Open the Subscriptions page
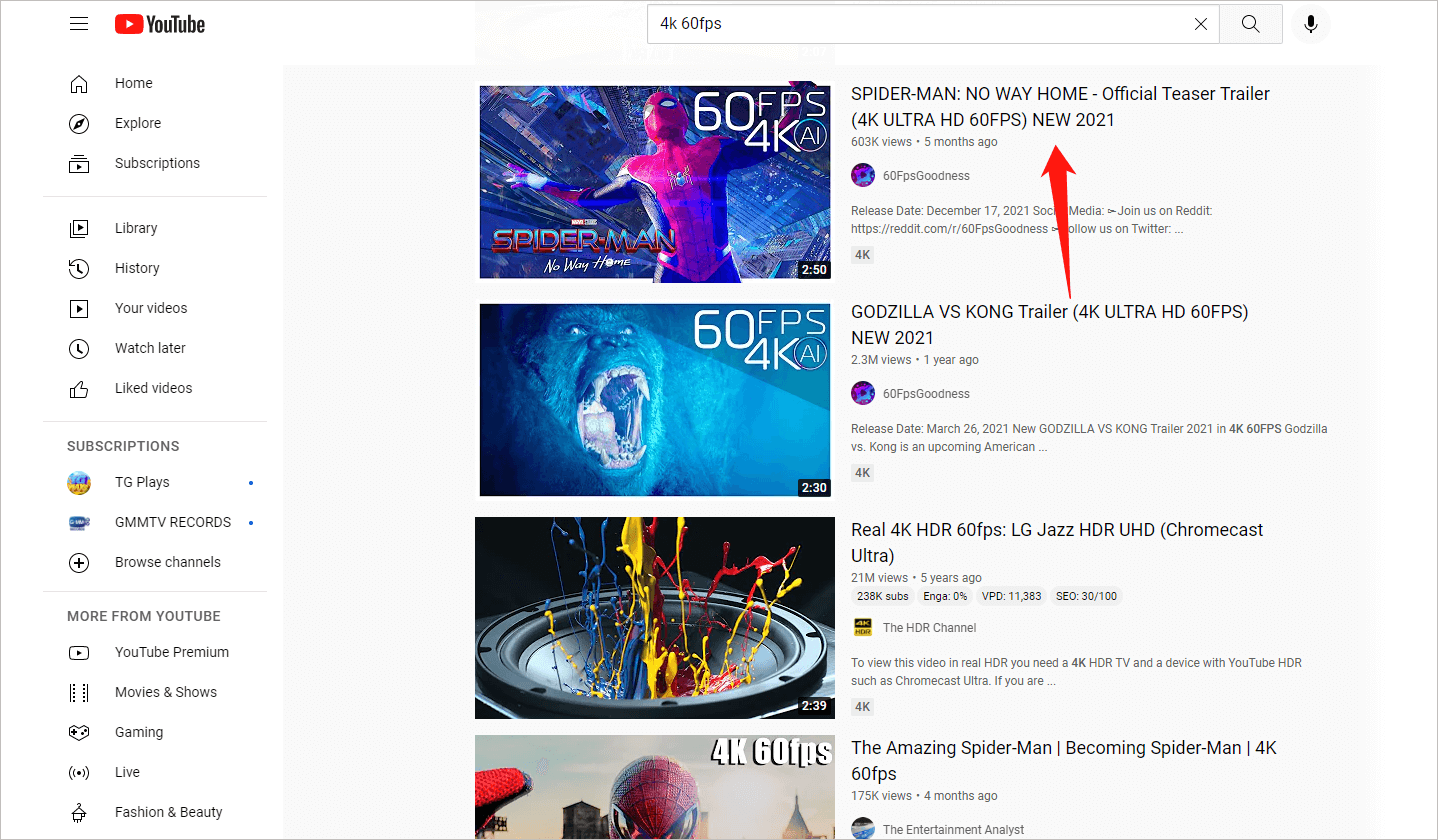The height and width of the screenshot is (840, 1438). click(156, 163)
